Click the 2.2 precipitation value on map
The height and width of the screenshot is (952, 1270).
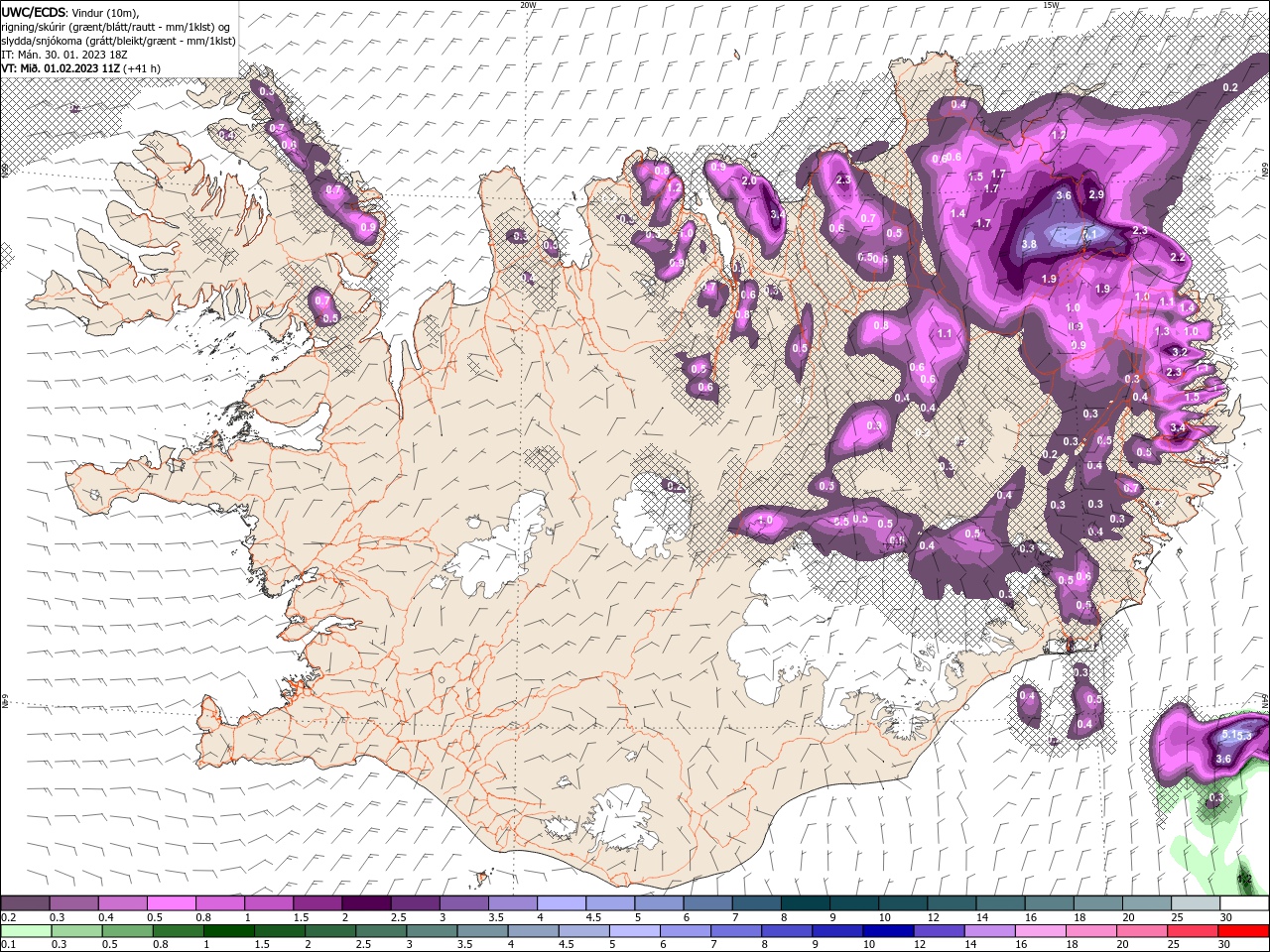[x=1178, y=257]
